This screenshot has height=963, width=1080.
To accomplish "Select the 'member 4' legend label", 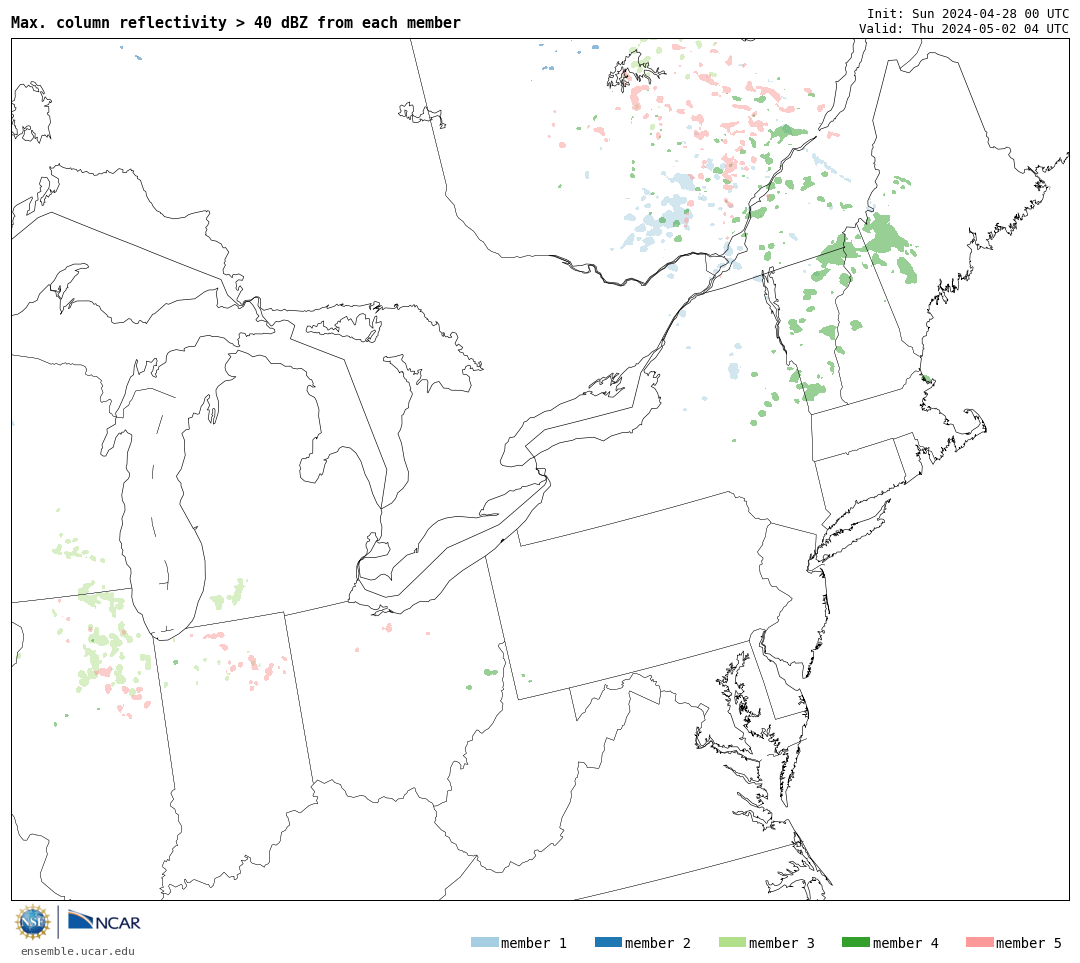I will [905, 943].
